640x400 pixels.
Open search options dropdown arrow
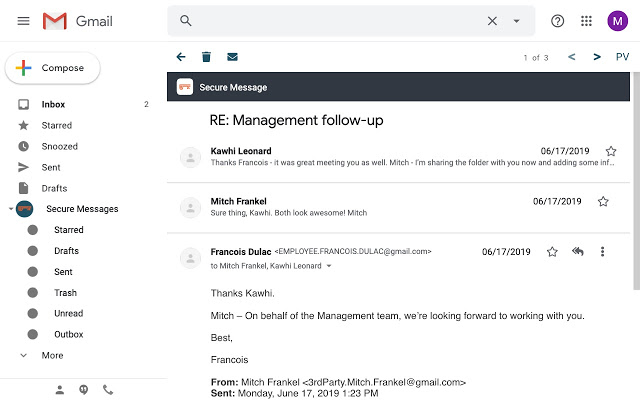pyautogui.click(x=516, y=21)
